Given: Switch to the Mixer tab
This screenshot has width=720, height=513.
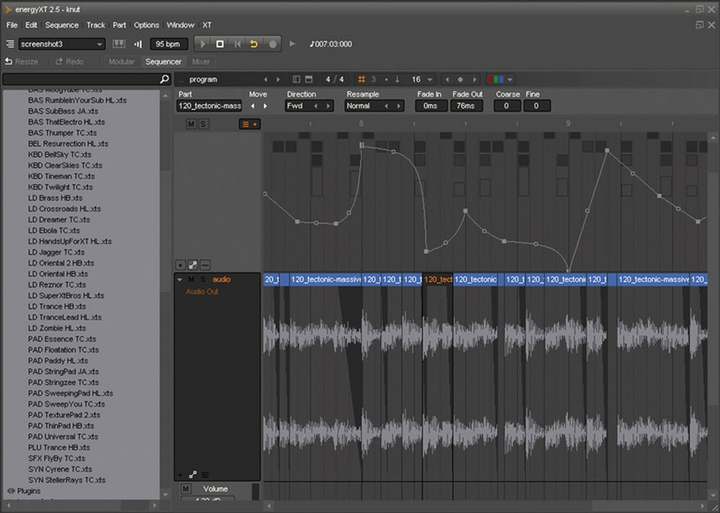Looking at the screenshot, I should 201,62.
